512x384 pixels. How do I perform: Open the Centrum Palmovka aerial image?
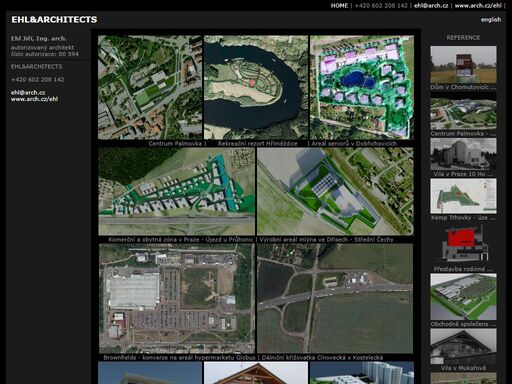[x=150, y=87]
